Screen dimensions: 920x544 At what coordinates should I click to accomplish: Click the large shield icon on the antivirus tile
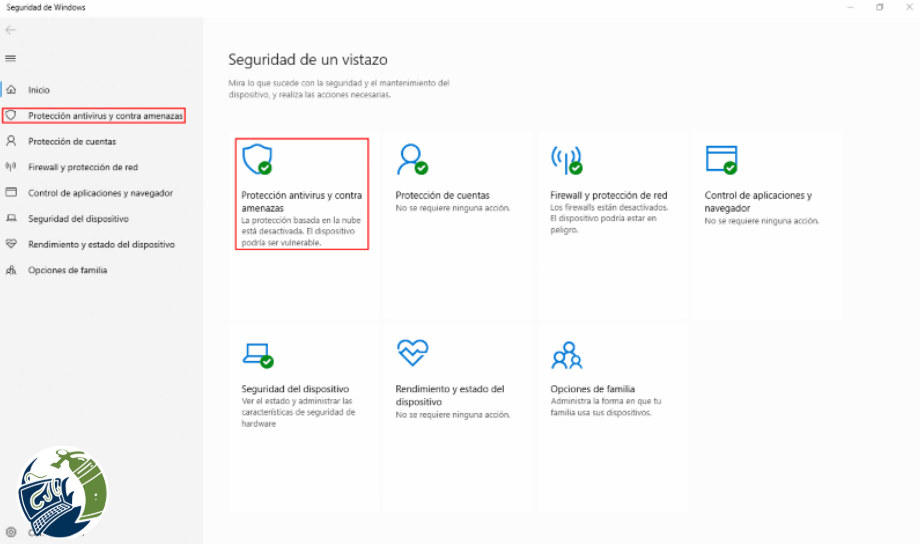coord(257,160)
